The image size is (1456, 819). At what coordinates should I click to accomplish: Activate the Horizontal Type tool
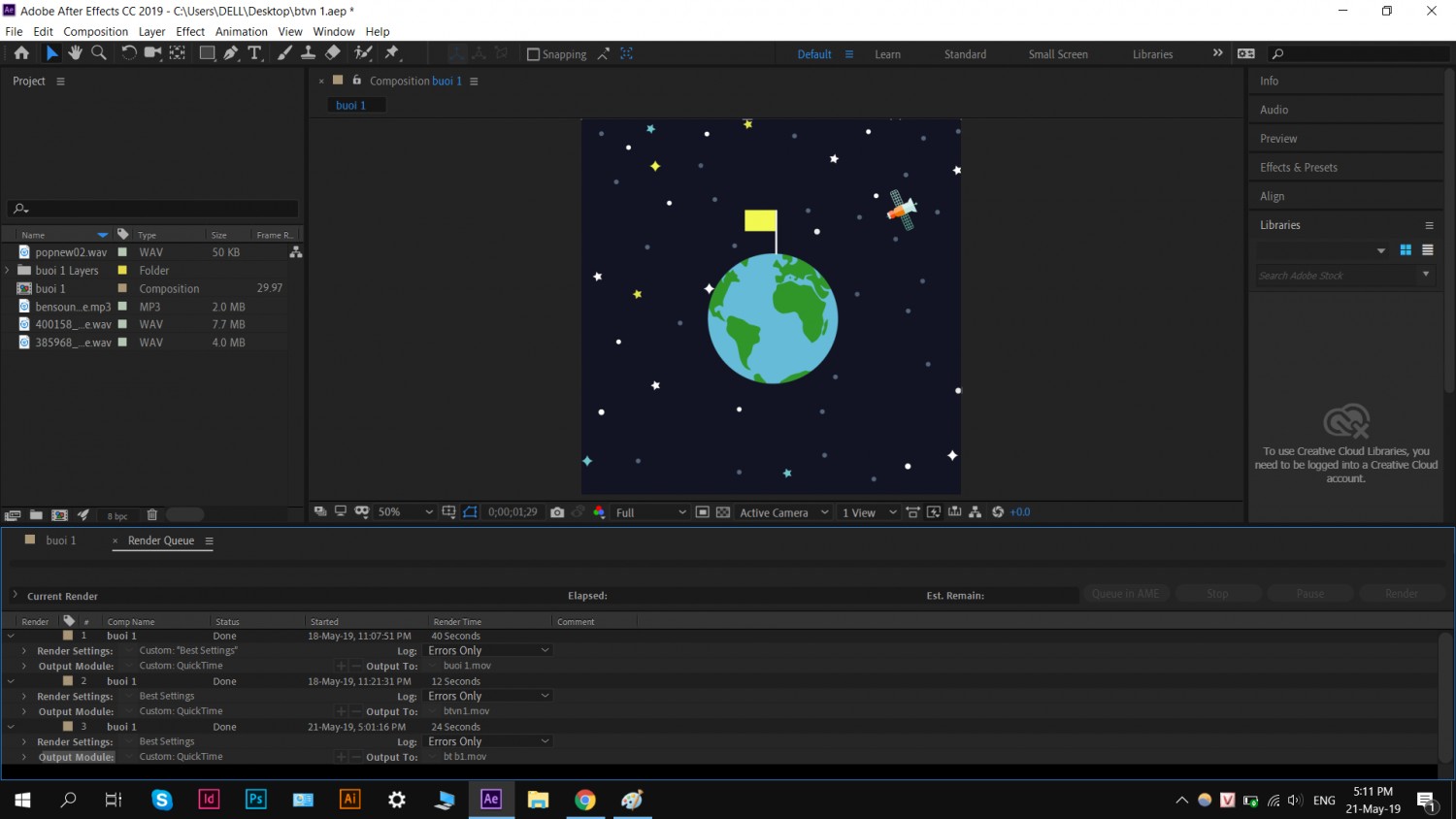click(x=255, y=53)
